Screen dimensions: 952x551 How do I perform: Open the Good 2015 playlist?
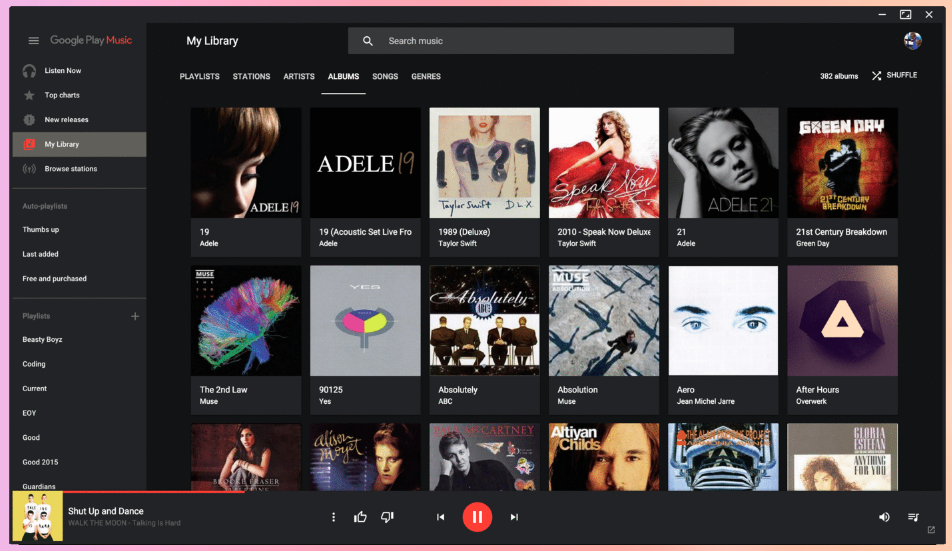click(x=40, y=462)
